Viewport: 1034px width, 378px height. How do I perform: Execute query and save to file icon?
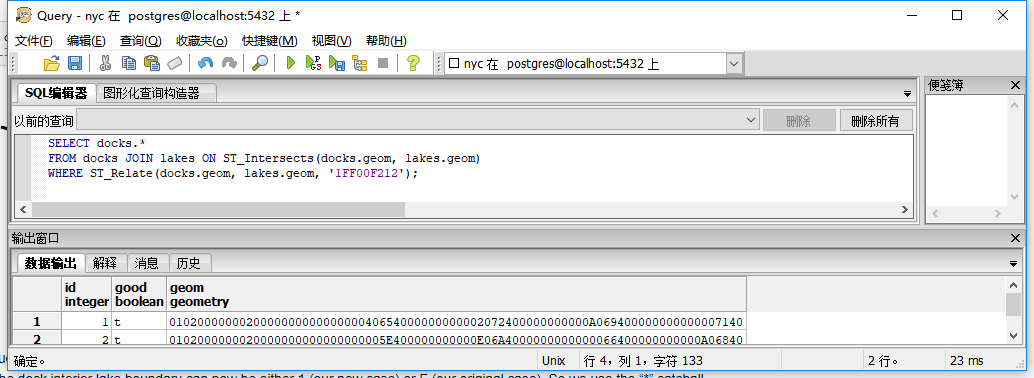[337, 63]
